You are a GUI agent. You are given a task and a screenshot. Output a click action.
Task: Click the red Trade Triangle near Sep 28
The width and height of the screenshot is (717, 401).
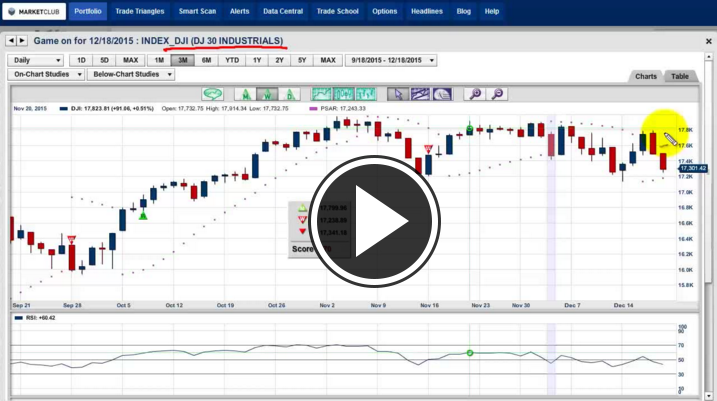tap(72, 240)
